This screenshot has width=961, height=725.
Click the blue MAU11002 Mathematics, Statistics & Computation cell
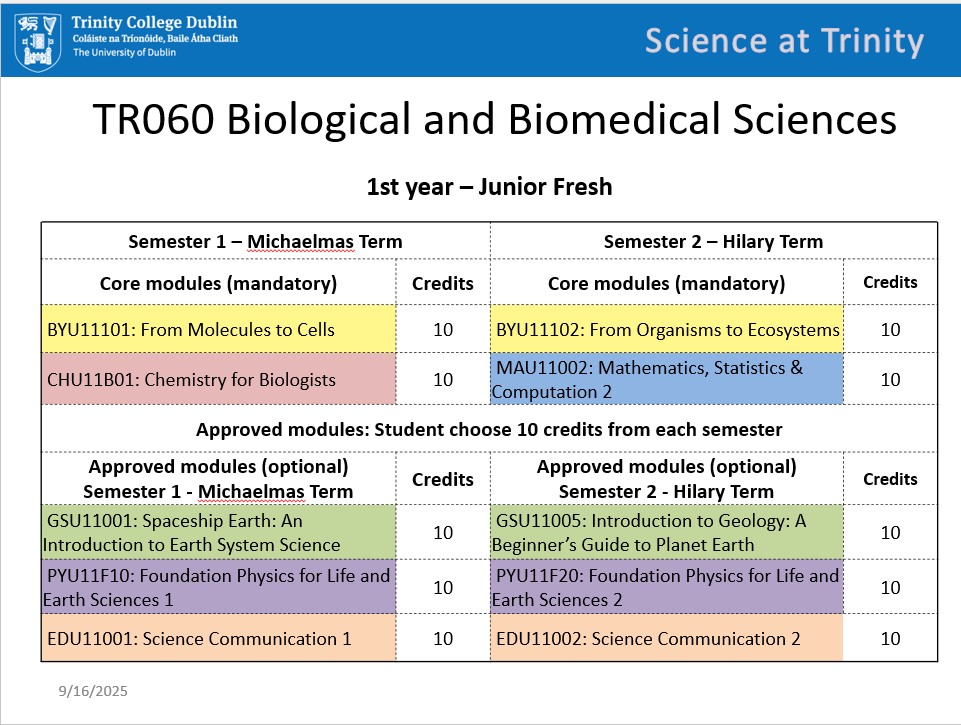click(667, 379)
